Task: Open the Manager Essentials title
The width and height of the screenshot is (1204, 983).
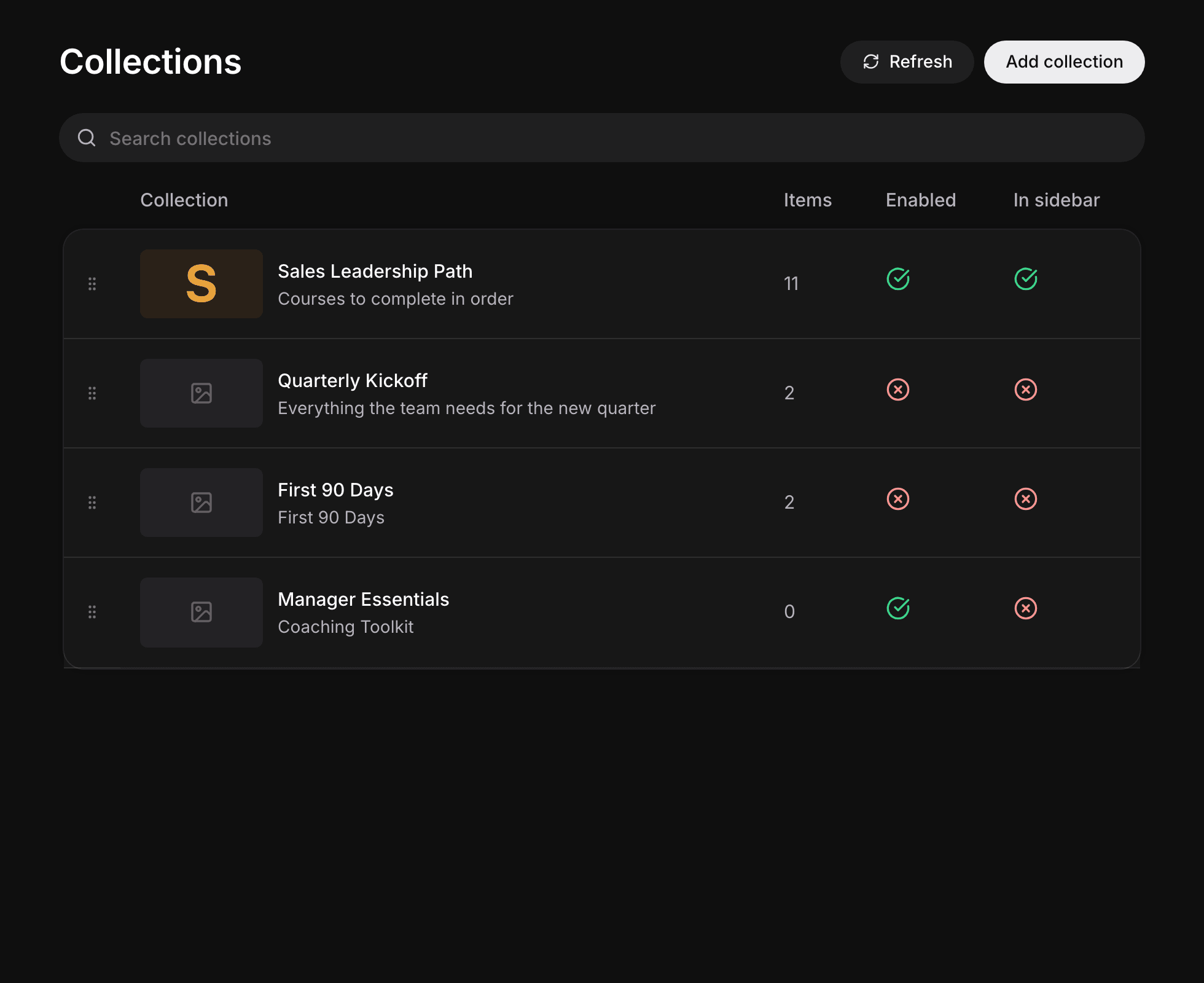Action: coord(364,599)
